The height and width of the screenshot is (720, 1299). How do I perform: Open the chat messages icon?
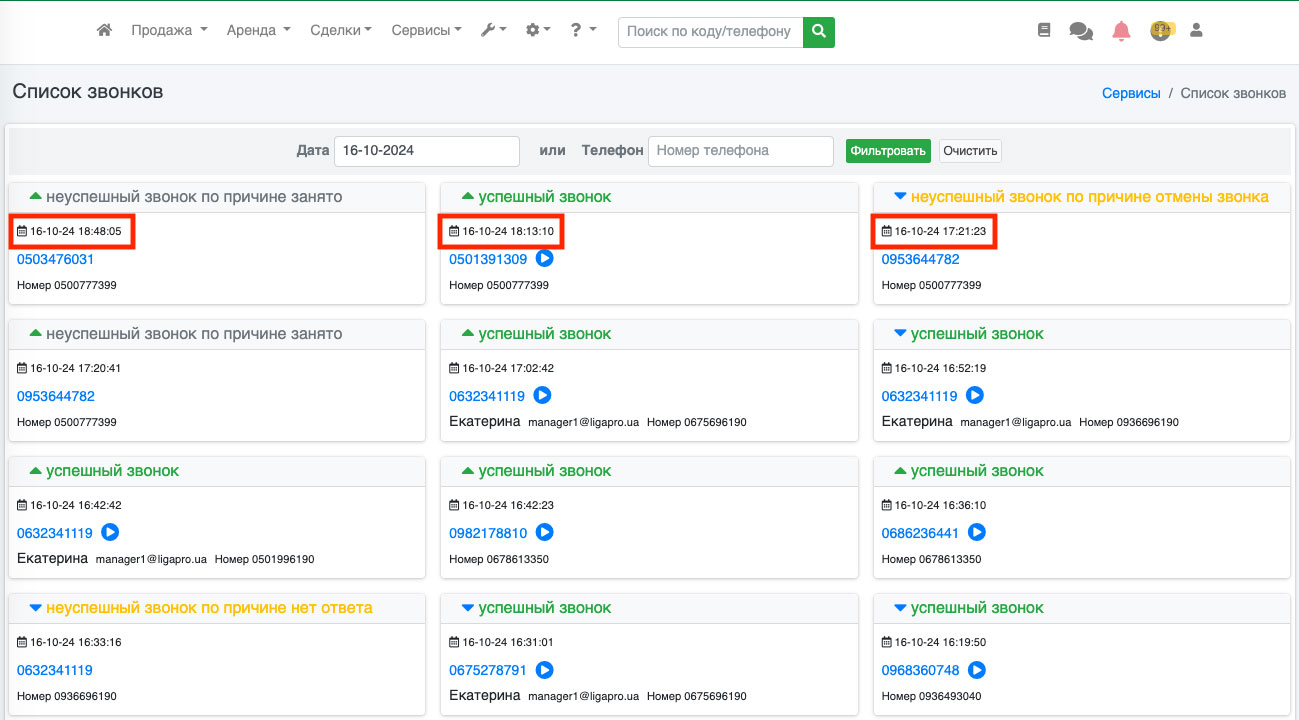[1081, 31]
